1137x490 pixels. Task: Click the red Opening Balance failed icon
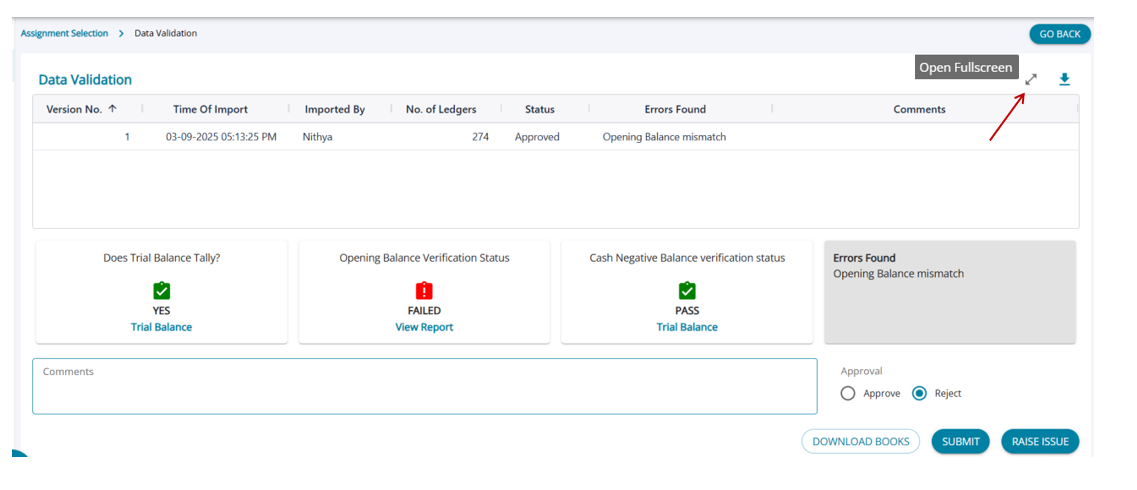[424, 290]
